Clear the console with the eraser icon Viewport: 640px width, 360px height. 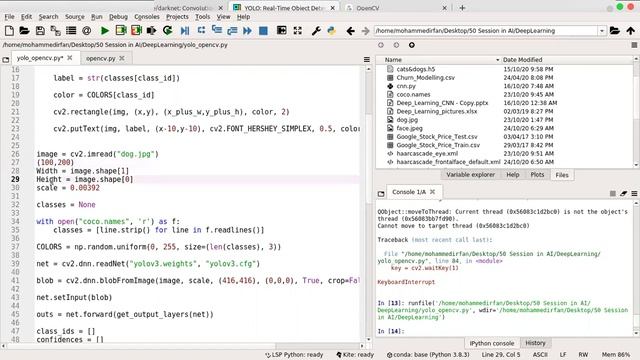(x=623, y=193)
